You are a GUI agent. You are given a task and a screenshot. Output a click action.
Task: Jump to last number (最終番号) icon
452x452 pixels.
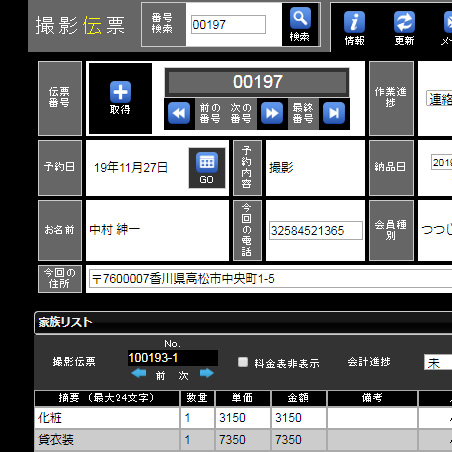334,113
